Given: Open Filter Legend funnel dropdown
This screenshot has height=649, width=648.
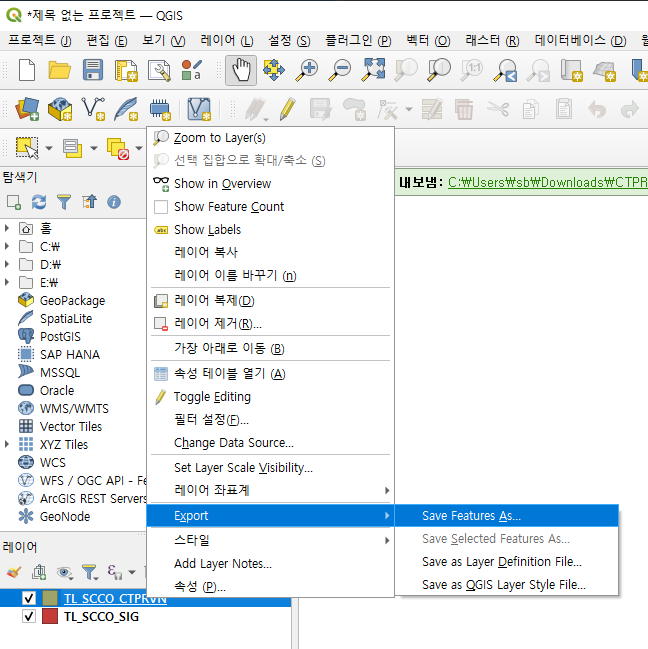Looking at the screenshot, I should [x=89, y=572].
